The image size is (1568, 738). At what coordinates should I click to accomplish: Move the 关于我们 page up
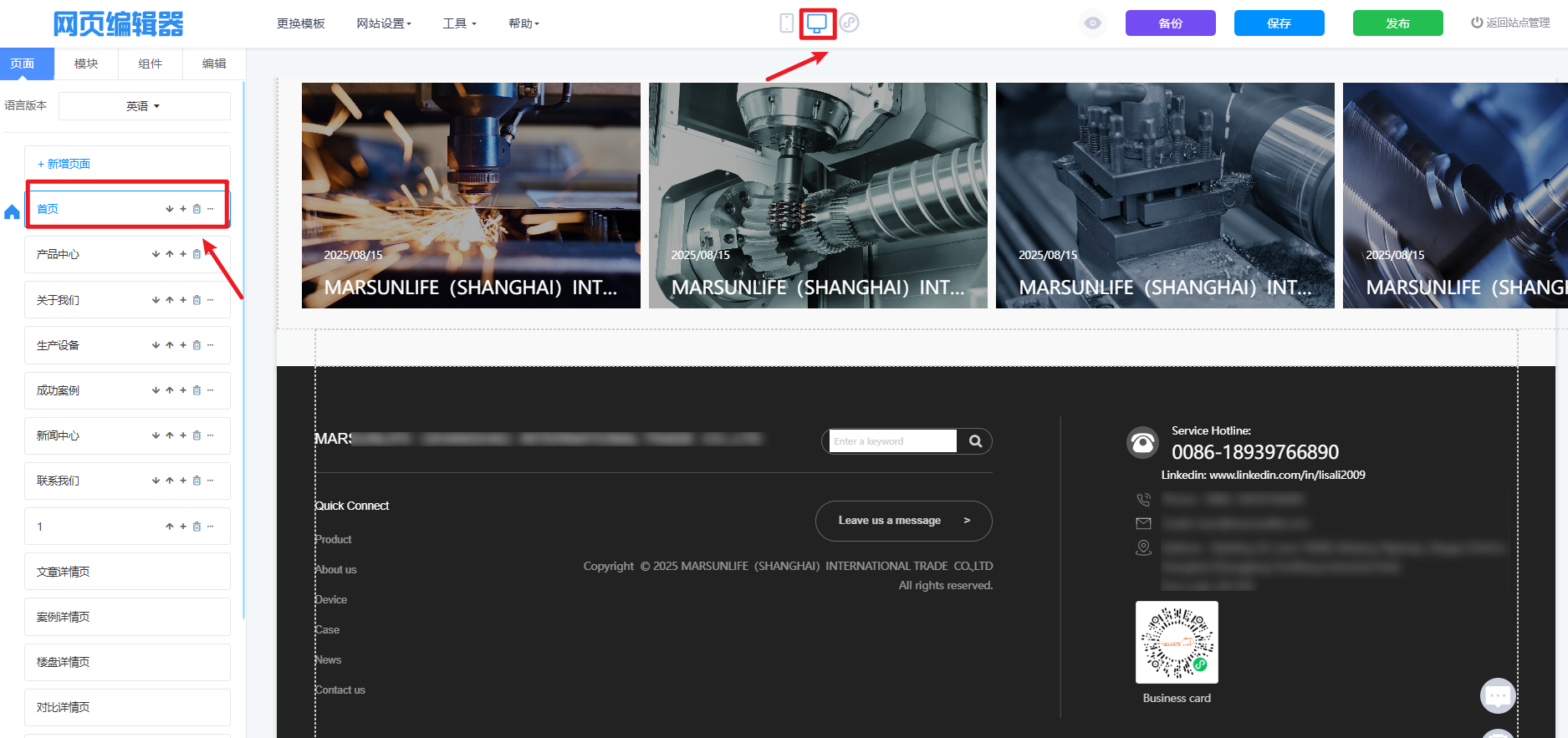click(170, 300)
